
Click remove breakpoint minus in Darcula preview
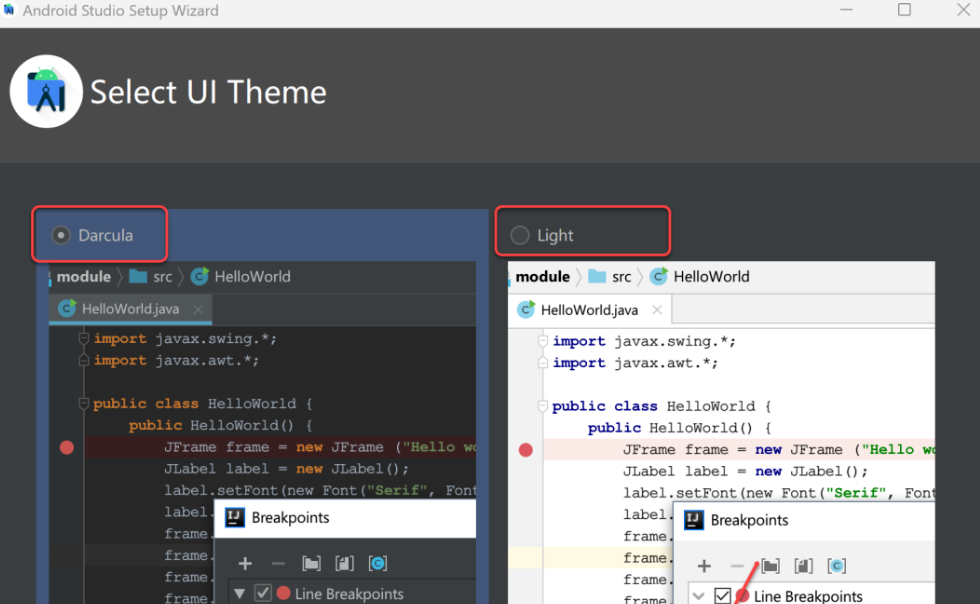pyautogui.click(x=278, y=563)
